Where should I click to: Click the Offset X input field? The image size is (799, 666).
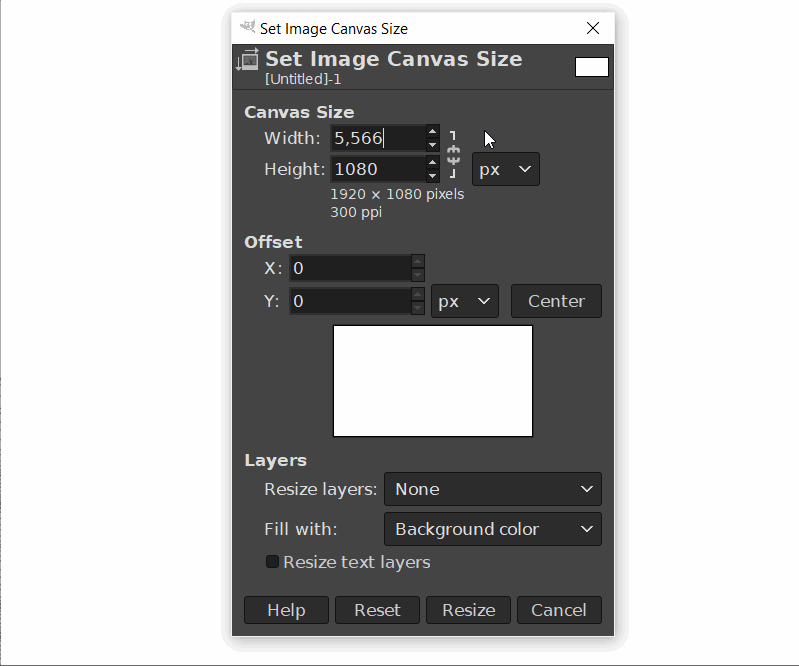(x=350, y=268)
